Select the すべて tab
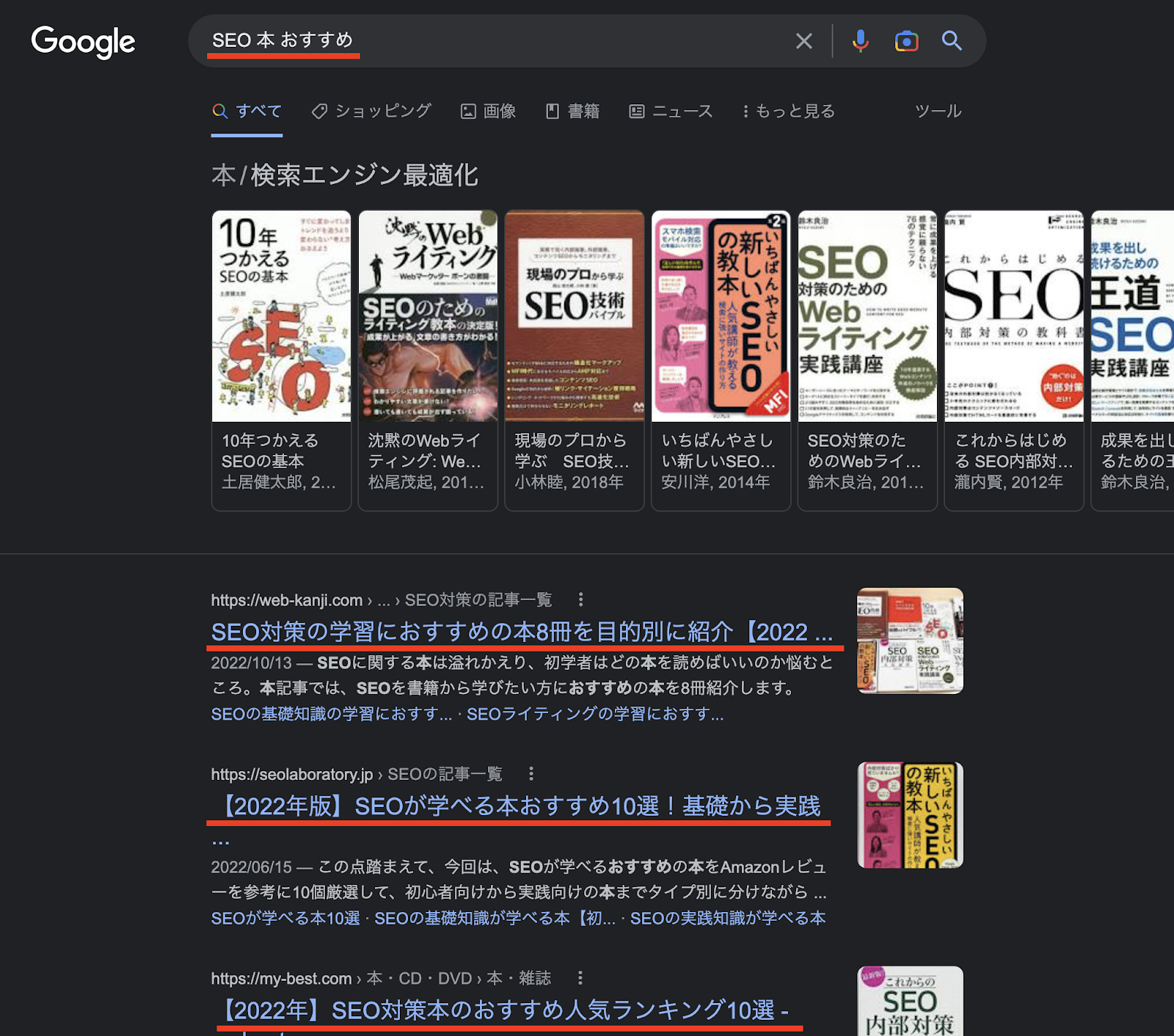The width and height of the screenshot is (1174, 1036). click(247, 112)
